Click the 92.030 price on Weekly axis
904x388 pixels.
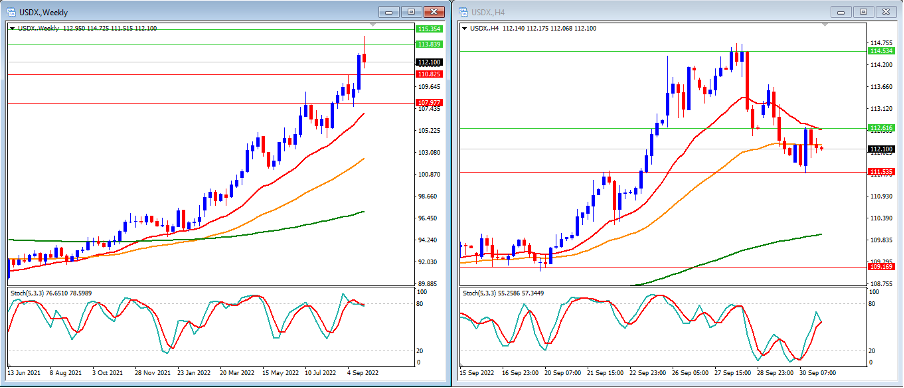[429, 262]
